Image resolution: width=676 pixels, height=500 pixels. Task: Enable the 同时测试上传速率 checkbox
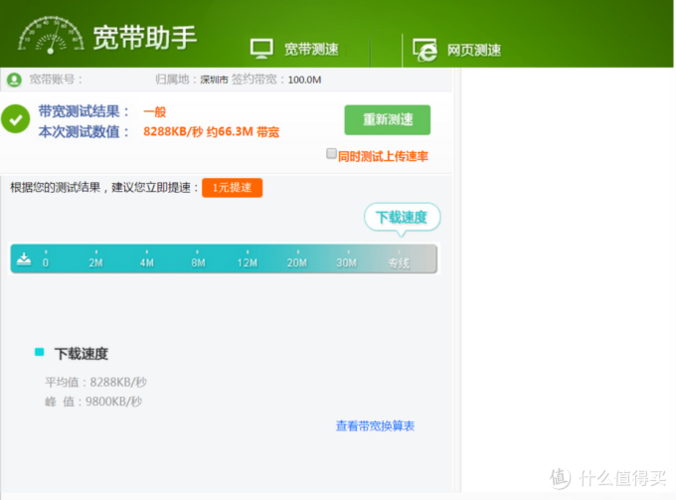pyautogui.click(x=331, y=153)
